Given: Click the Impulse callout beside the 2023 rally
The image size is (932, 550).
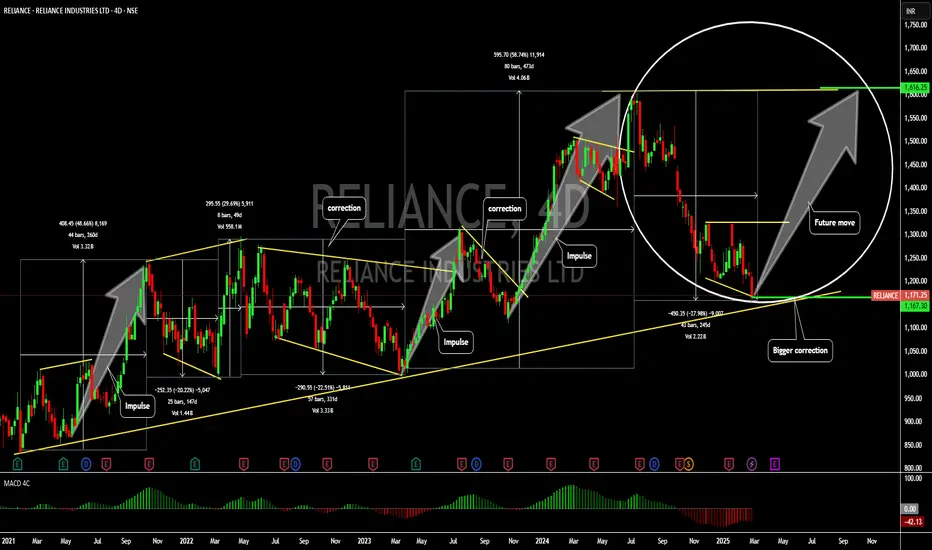Looking at the screenshot, I should pyautogui.click(x=456, y=342).
